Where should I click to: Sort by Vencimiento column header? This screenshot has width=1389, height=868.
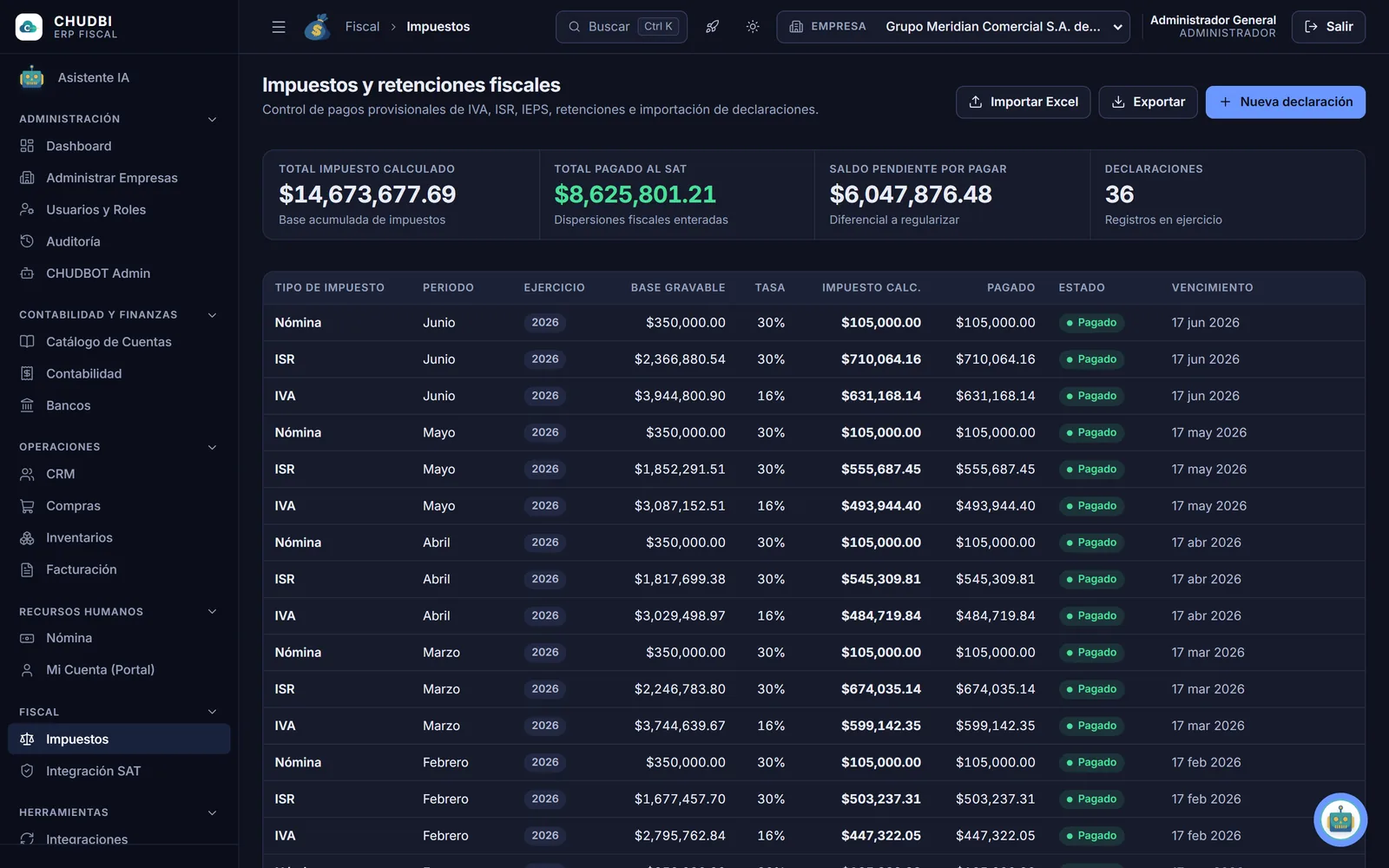click(x=1212, y=287)
